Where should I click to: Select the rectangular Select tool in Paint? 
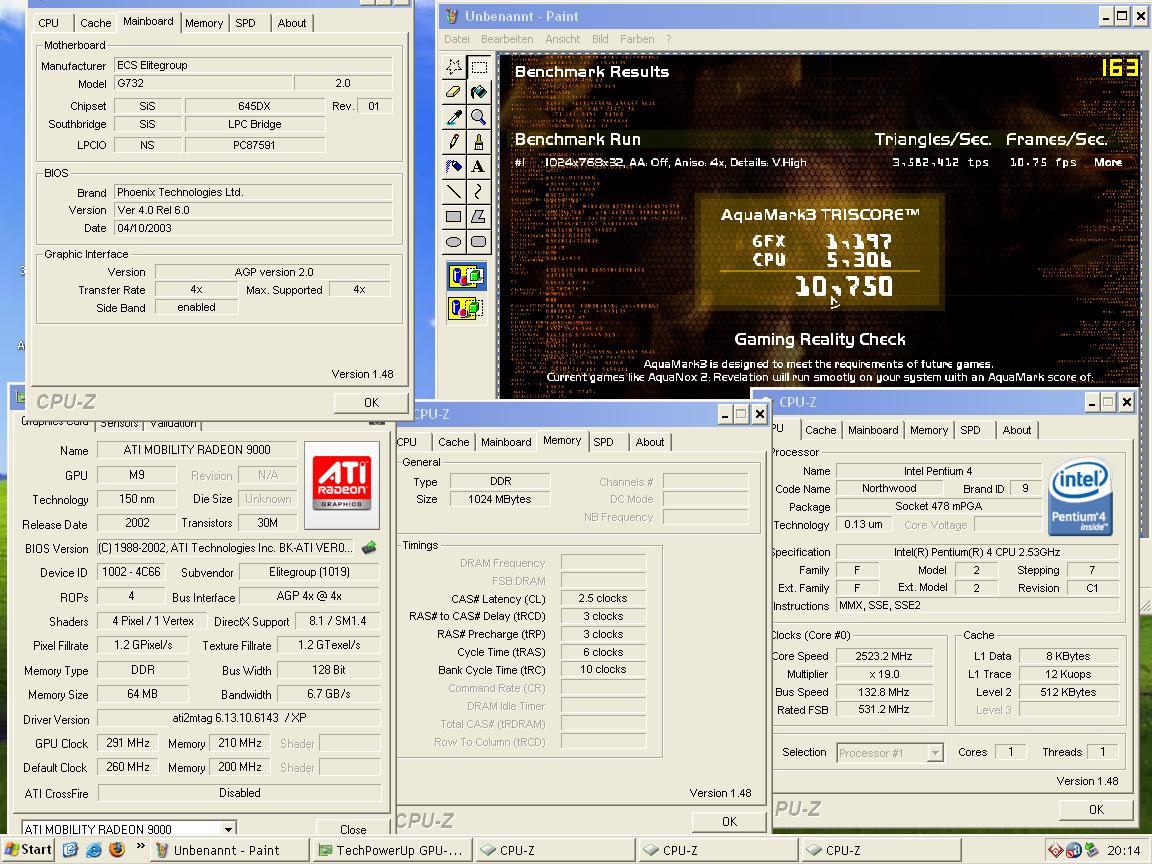click(479, 68)
